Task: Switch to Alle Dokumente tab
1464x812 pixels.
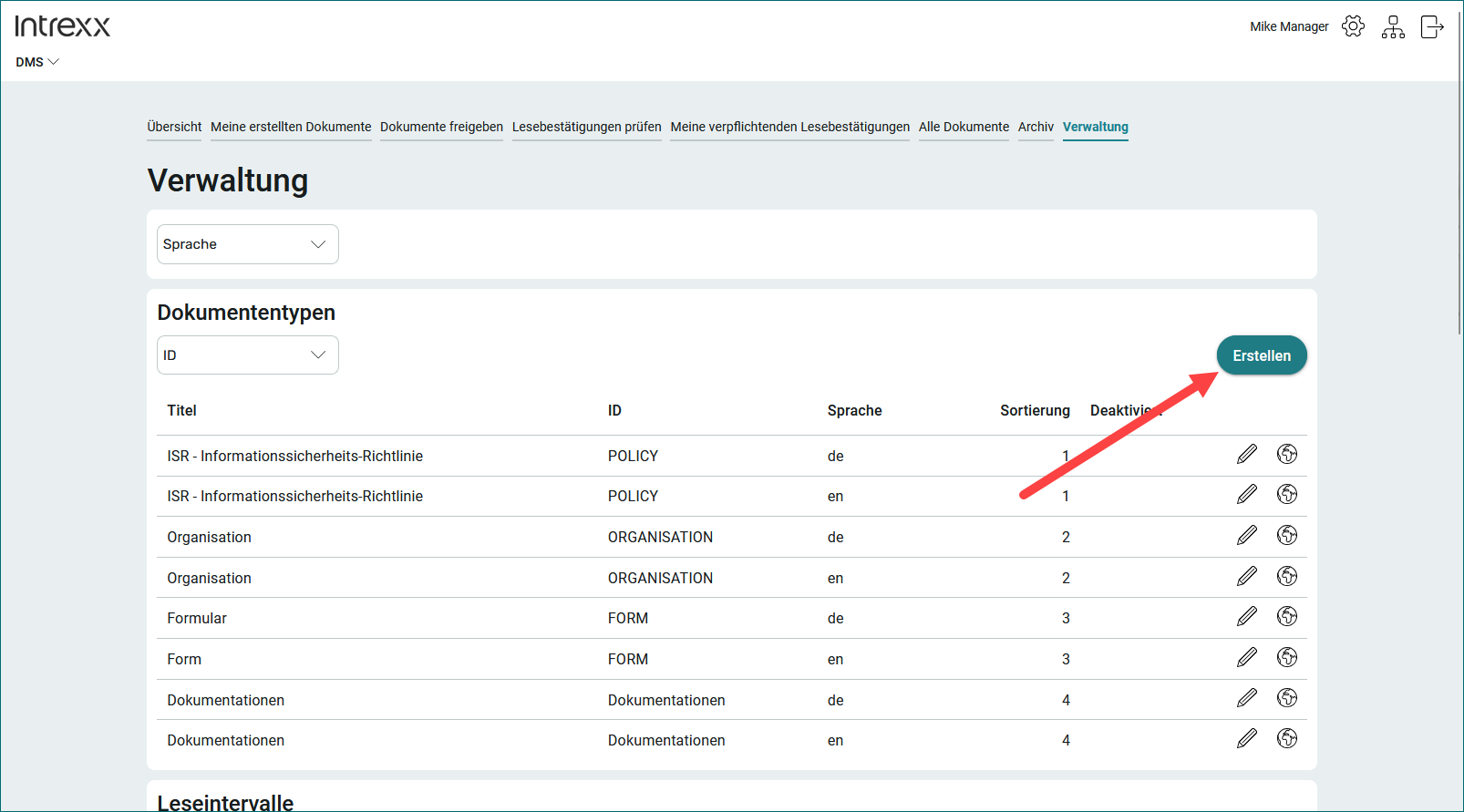Action: pyautogui.click(x=964, y=127)
